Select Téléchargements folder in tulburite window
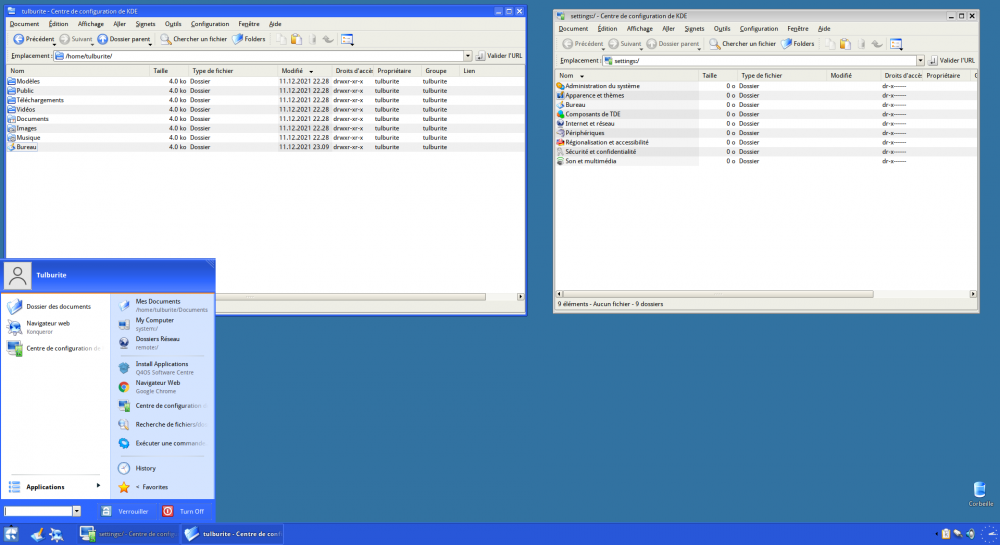The width and height of the screenshot is (1000, 545). point(40,100)
